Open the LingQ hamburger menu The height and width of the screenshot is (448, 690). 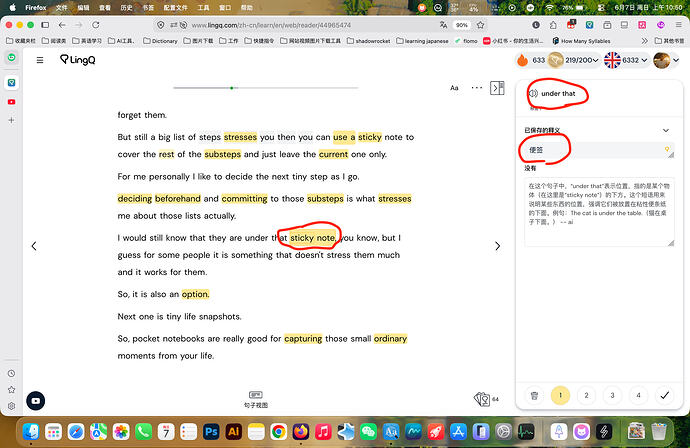click(40, 60)
